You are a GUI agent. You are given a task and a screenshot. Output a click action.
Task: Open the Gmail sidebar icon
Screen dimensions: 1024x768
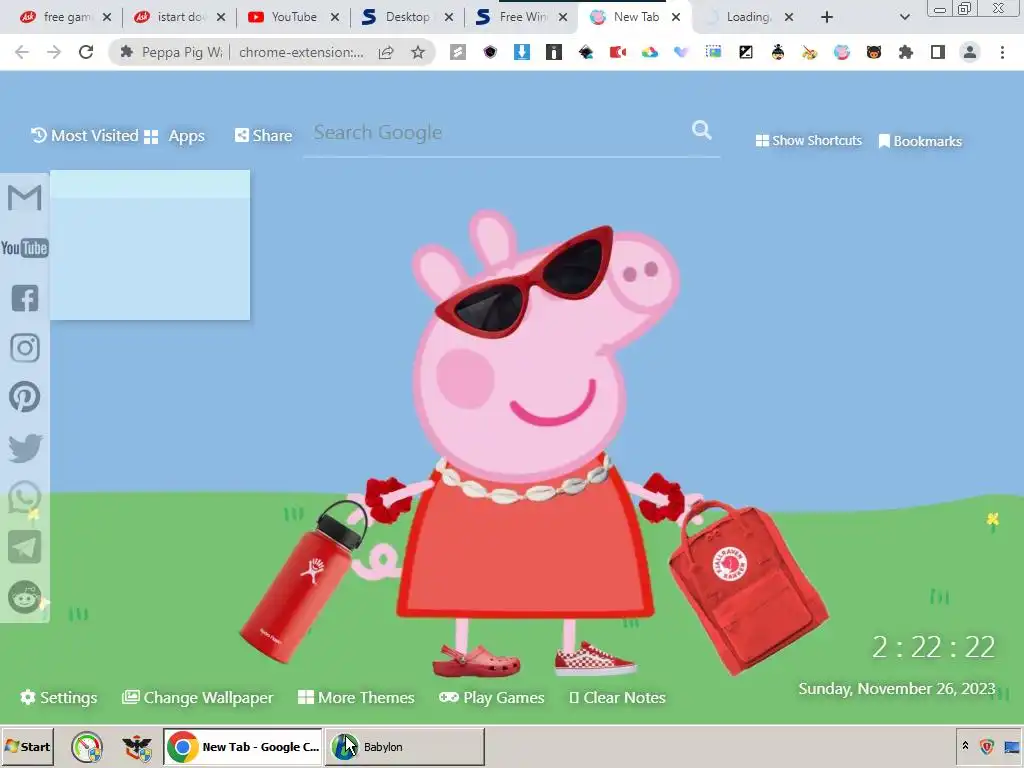pyautogui.click(x=25, y=198)
